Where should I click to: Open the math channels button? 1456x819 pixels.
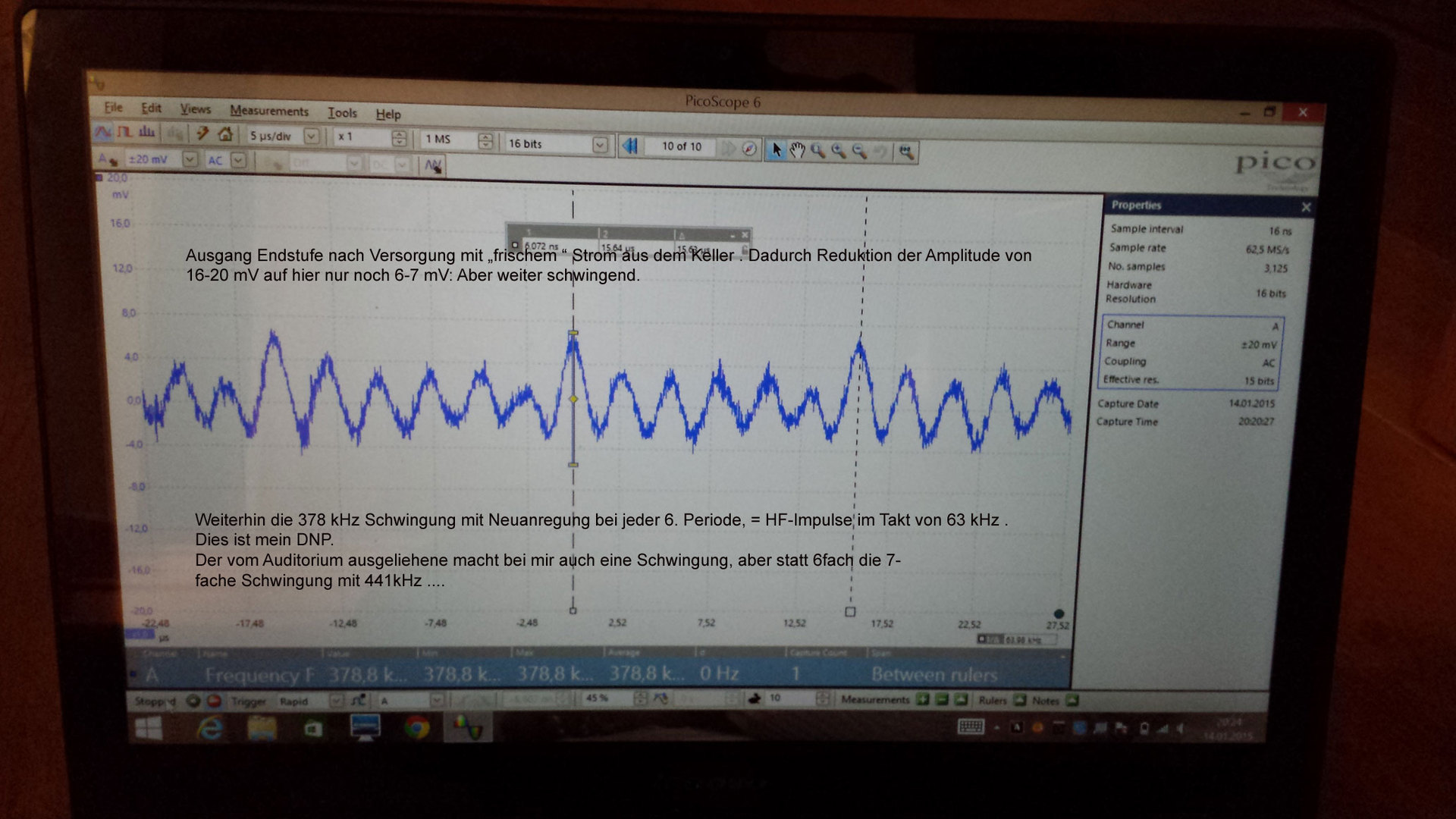[x=433, y=165]
